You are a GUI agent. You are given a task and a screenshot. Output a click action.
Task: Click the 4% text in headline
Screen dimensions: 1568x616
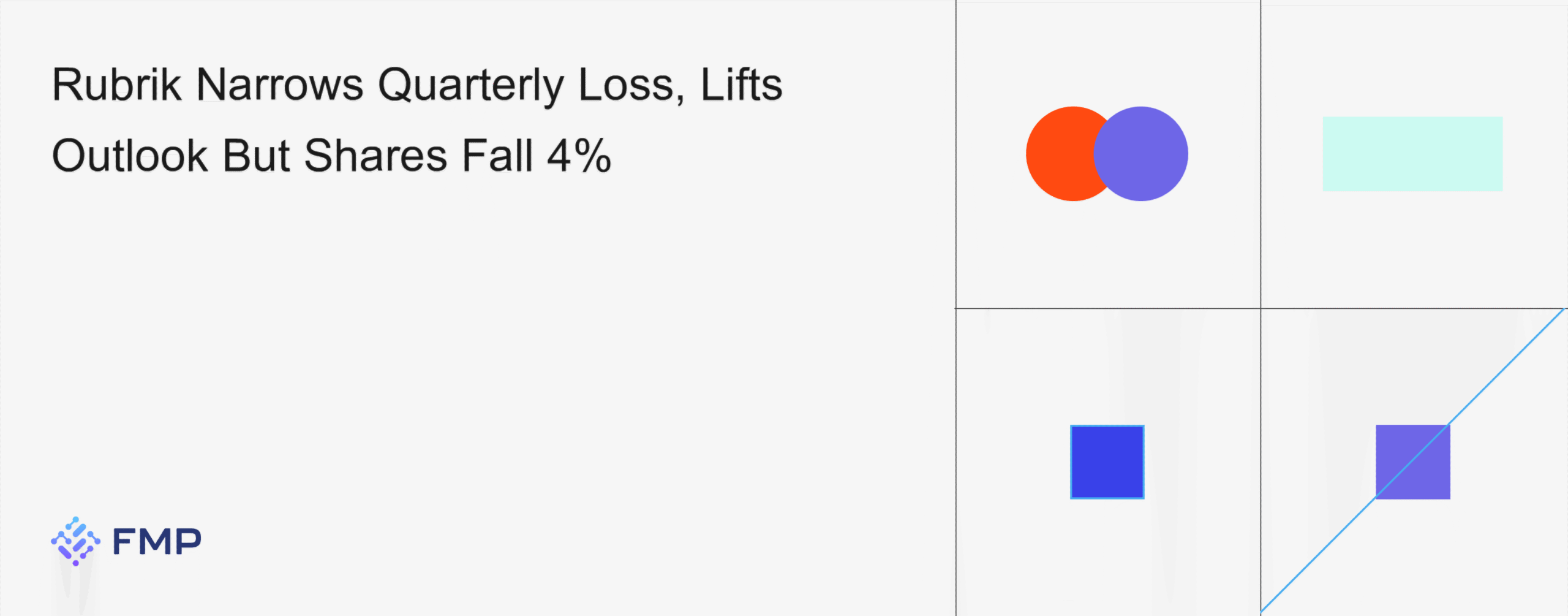click(579, 156)
